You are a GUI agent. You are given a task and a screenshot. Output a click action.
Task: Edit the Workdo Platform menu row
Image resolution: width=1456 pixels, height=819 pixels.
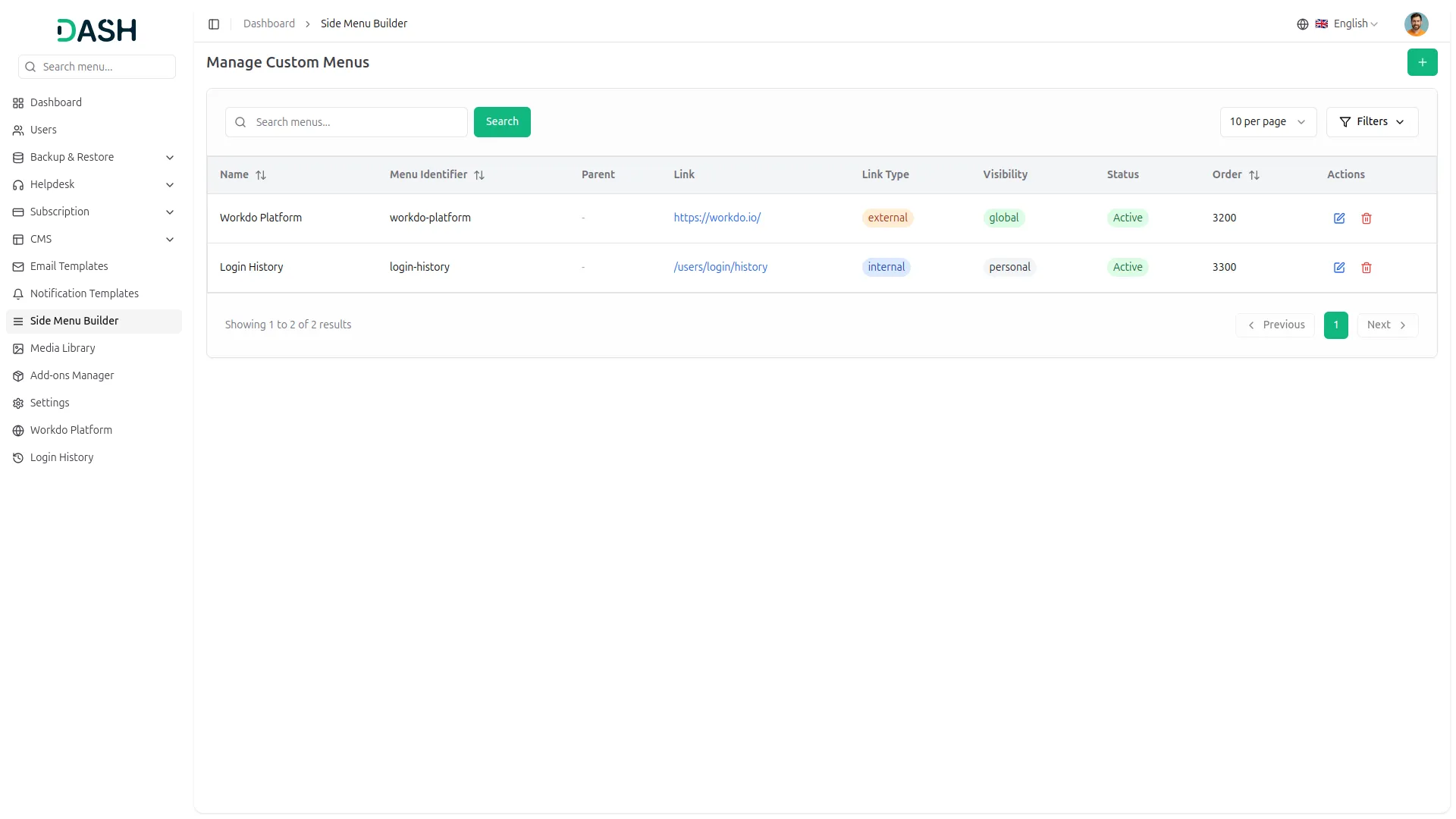coord(1339,218)
